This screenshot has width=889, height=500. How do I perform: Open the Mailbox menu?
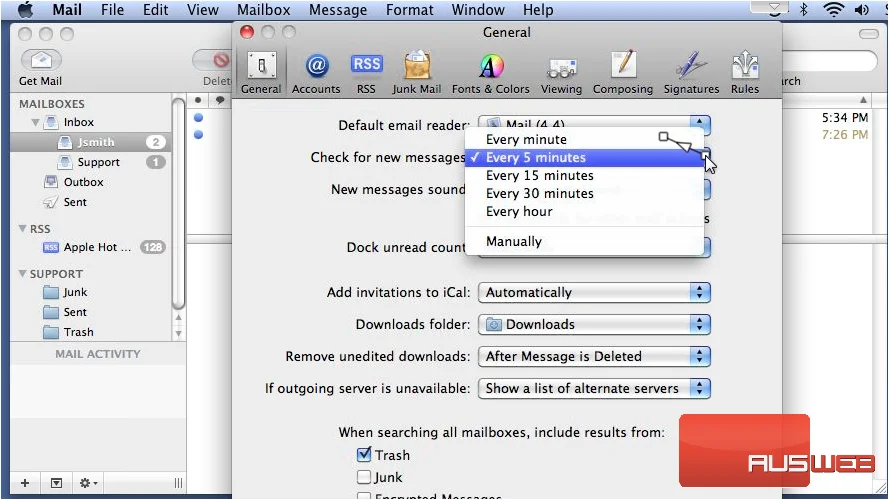coord(264,10)
